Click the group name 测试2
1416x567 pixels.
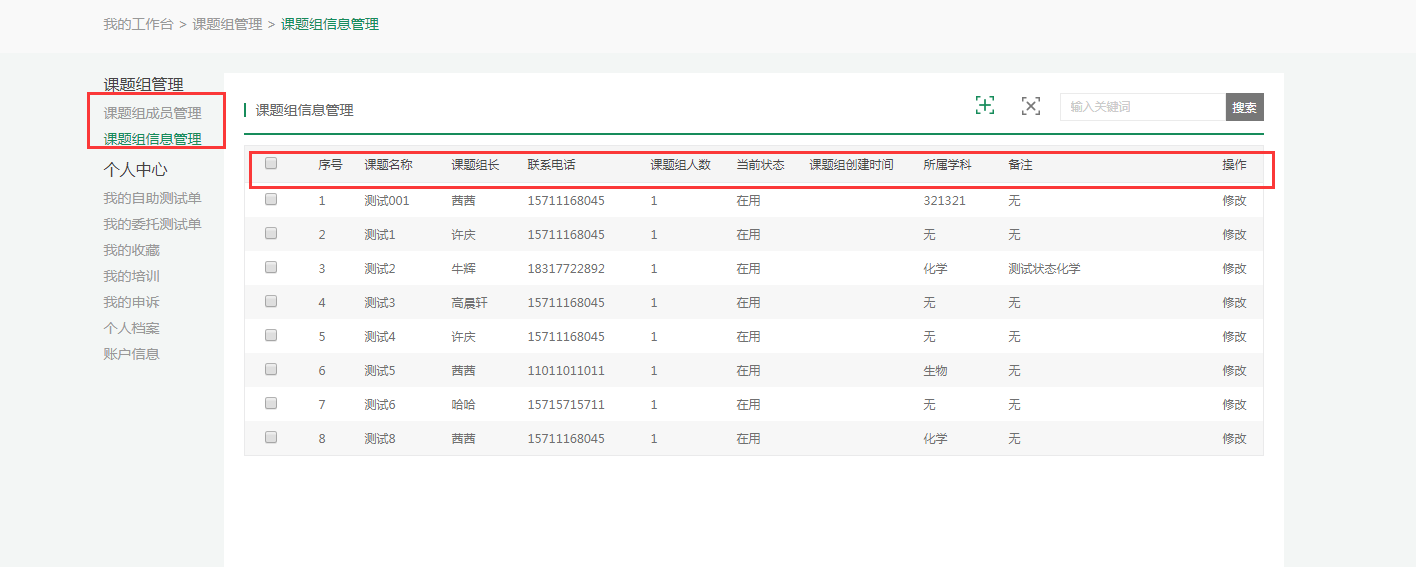click(x=380, y=269)
